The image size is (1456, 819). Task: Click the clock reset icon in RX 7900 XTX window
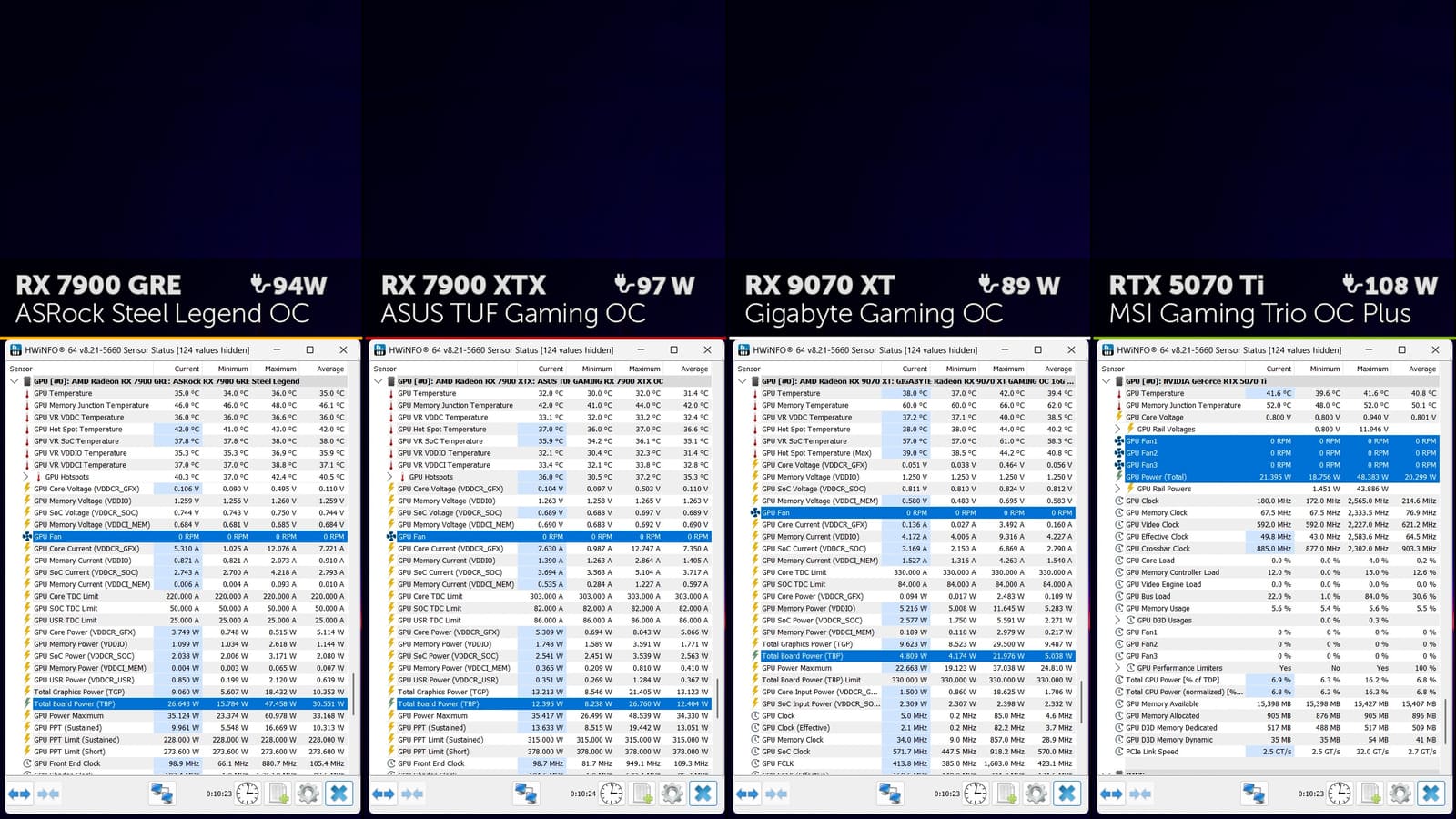click(x=612, y=794)
